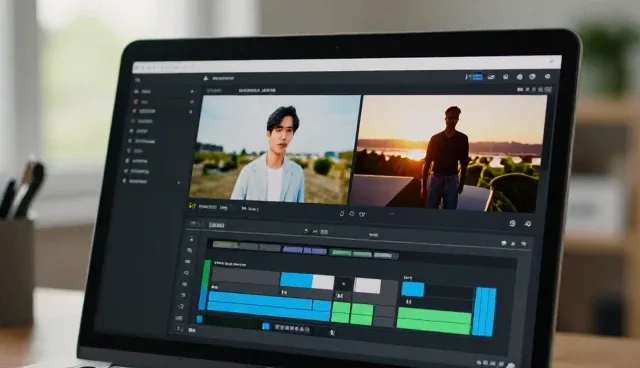
Task: Click the striped blue block at timeline's right end
Action: tap(484, 312)
